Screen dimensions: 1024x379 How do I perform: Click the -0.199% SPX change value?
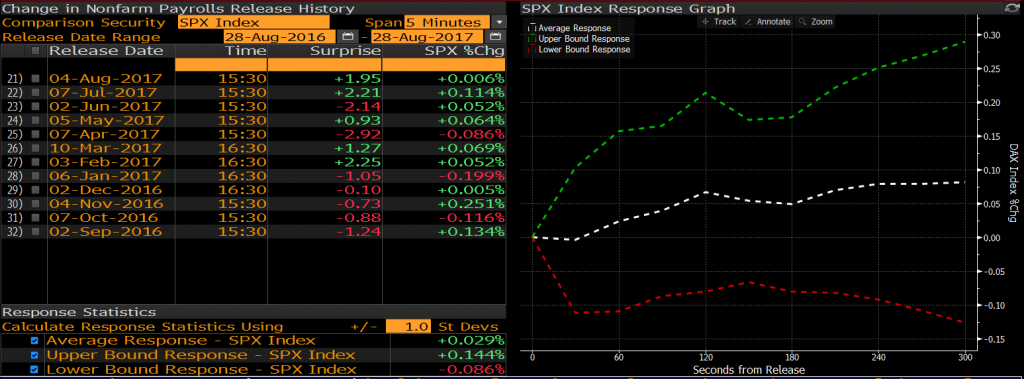click(473, 176)
